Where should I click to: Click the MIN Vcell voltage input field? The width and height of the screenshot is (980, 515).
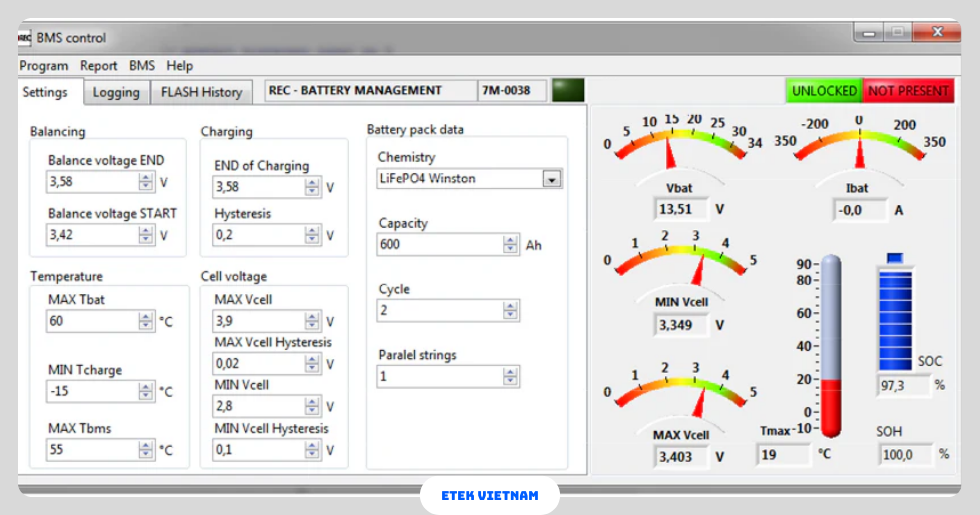(x=257, y=406)
